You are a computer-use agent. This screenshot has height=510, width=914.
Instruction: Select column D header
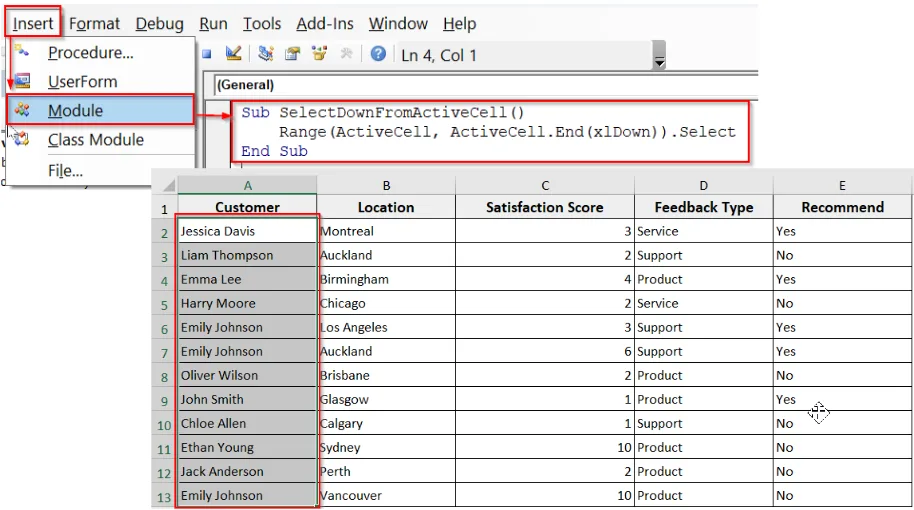click(x=704, y=185)
